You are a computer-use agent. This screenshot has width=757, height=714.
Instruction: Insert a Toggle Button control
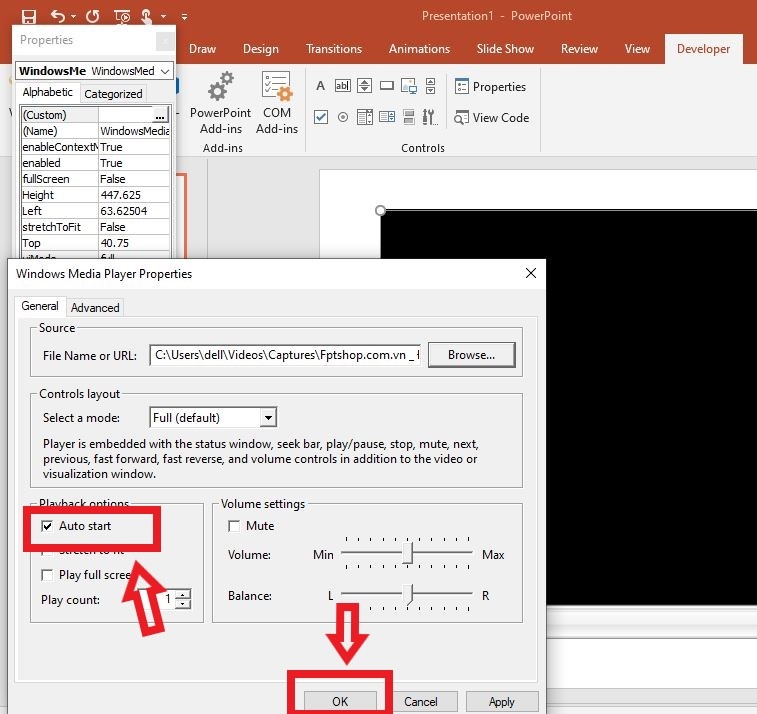click(409, 117)
